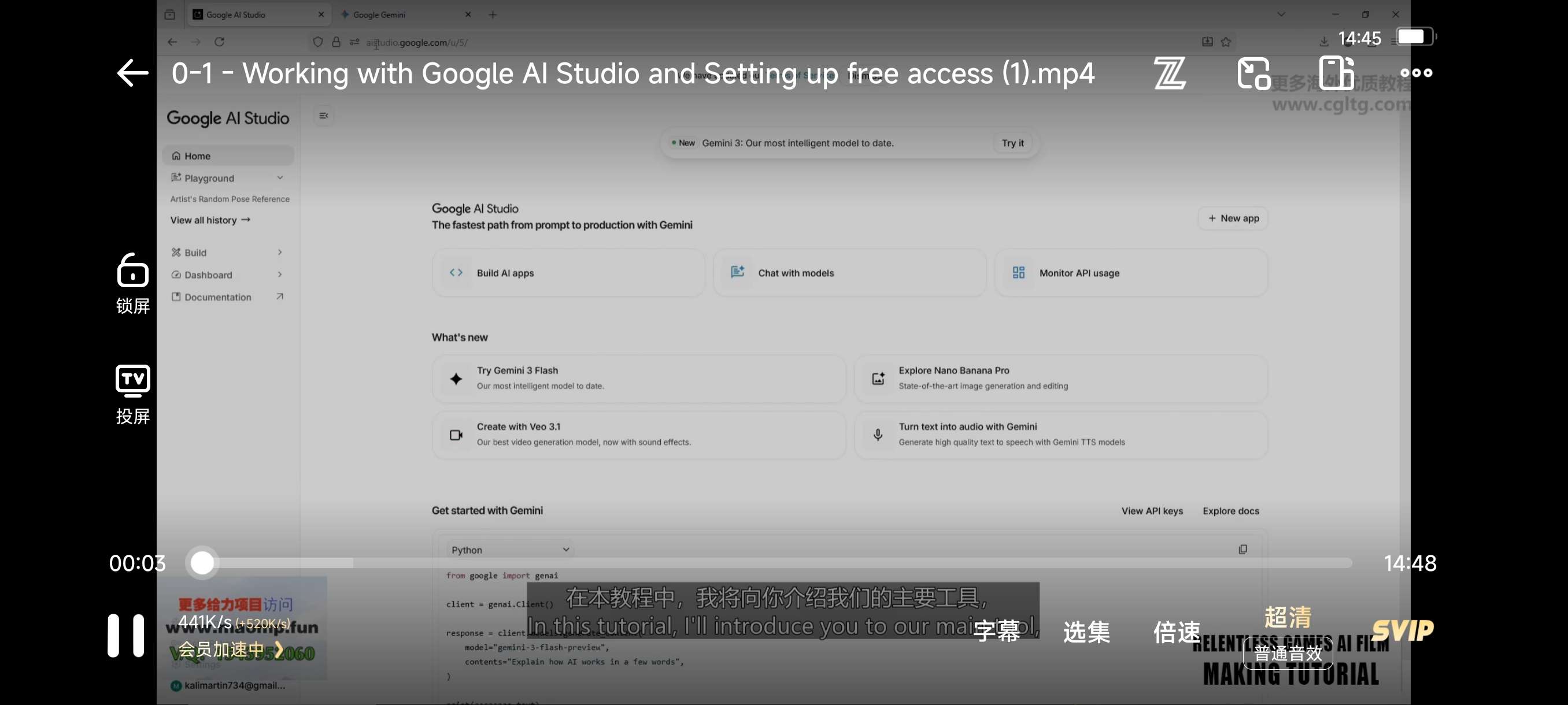The height and width of the screenshot is (705, 1568).
Task: Tap the screen rotate icon in the top bar
Action: [1337, 73]
